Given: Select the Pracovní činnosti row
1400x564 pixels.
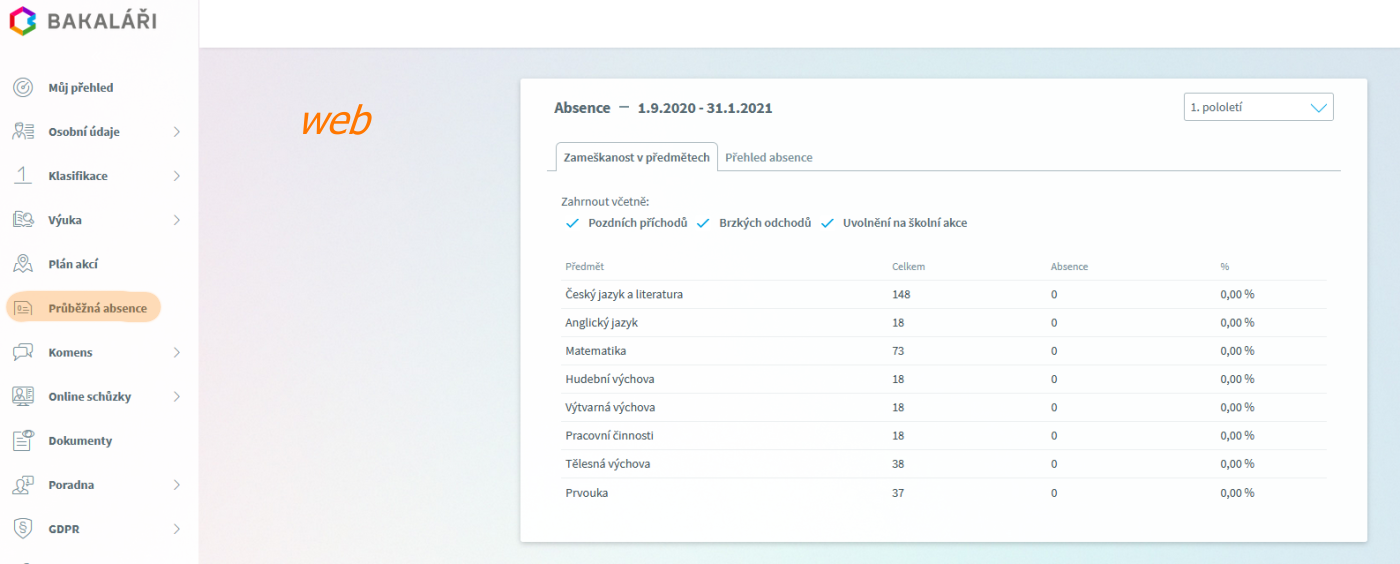Looking at the screenshot, I should [x=945, y=435].
